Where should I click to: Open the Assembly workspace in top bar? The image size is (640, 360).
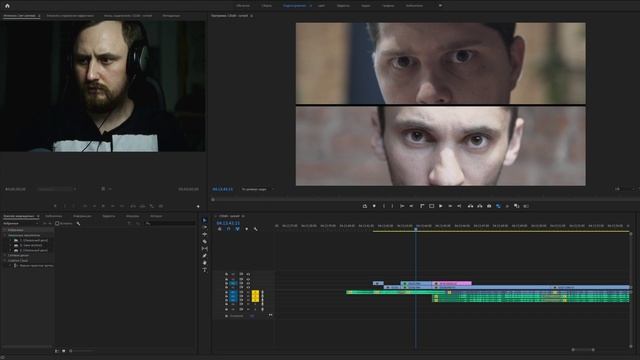coord(267,6)
